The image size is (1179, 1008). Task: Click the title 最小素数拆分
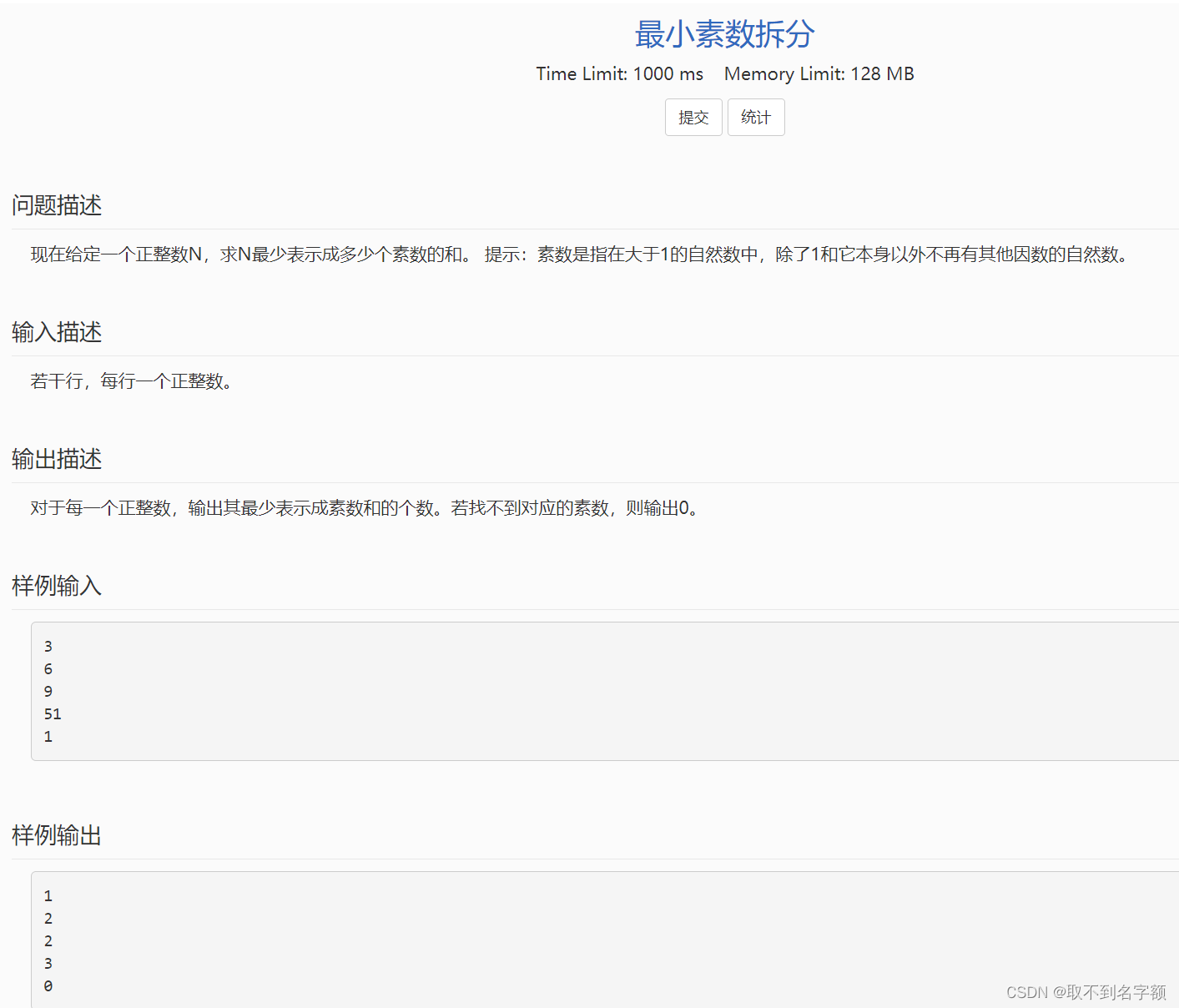pos(723,34)
